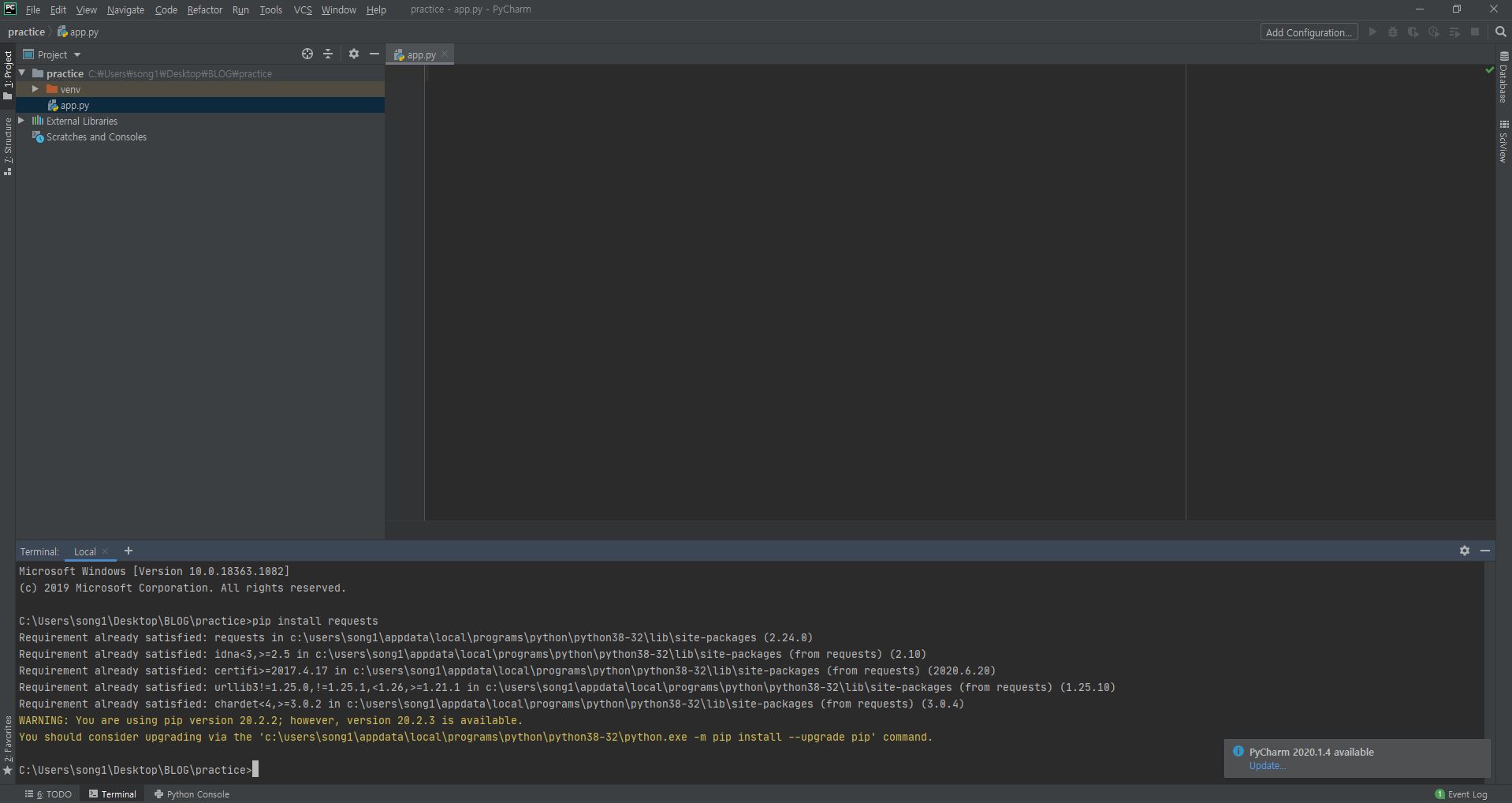Click practice breadcrumb in navigation bar
Viewport: 1512px width, 803px height.
tap(26, 32)
